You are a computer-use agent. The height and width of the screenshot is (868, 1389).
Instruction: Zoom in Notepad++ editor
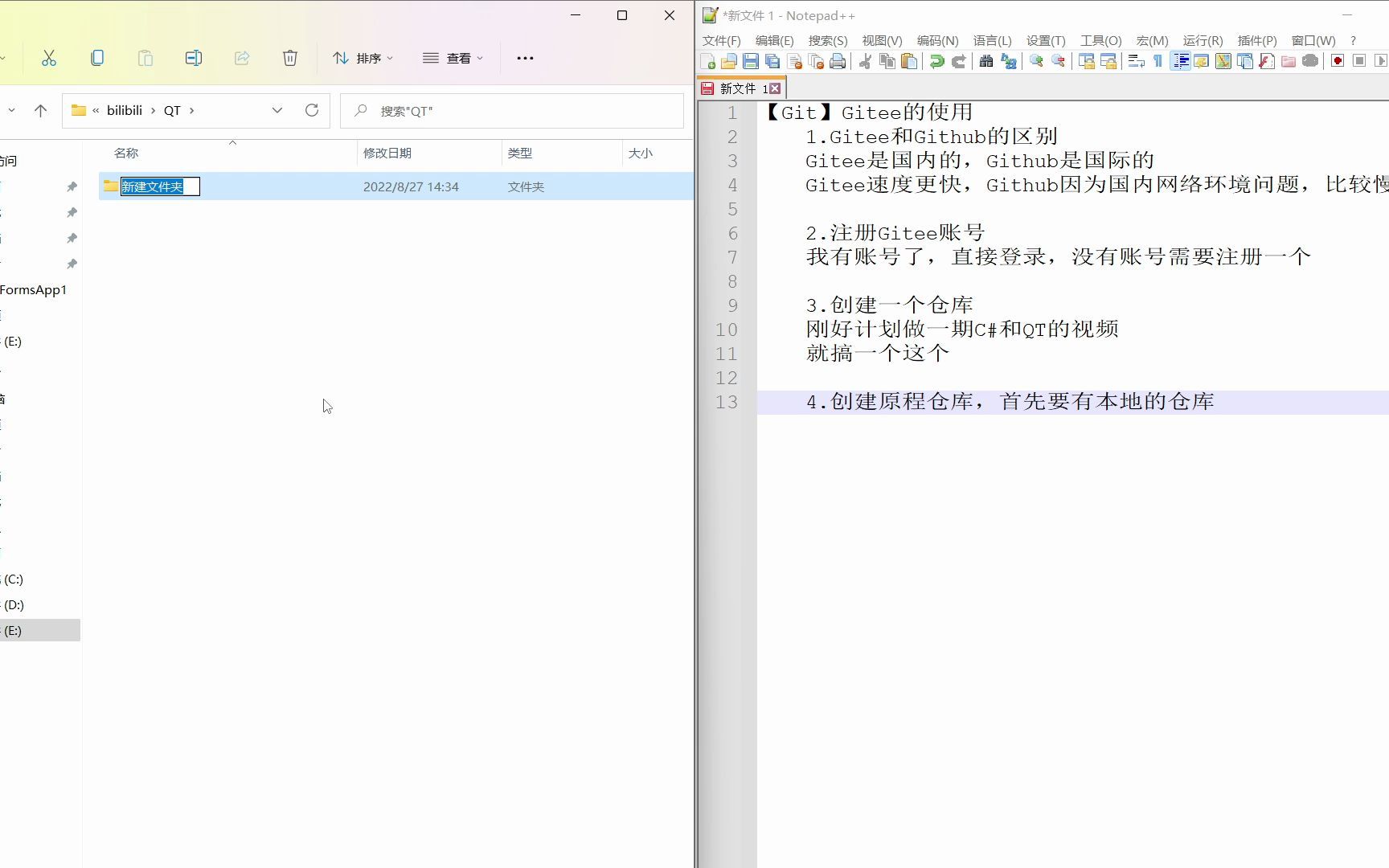[1036, 62]
